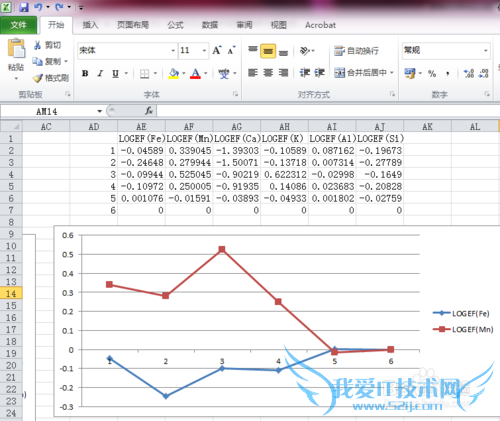This screenshot has width=500, height=421.
Task: Click the Copy icon
Action: [x=37, y=61]
